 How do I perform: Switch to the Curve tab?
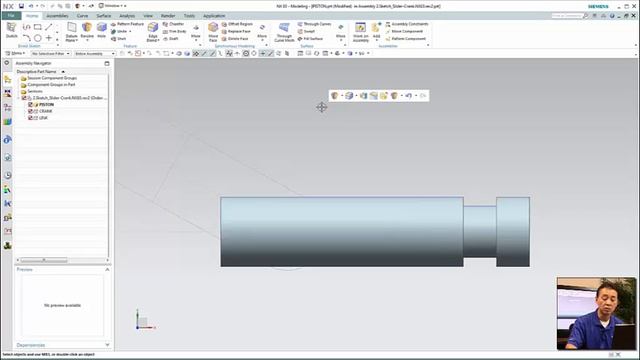click(82, 16)
